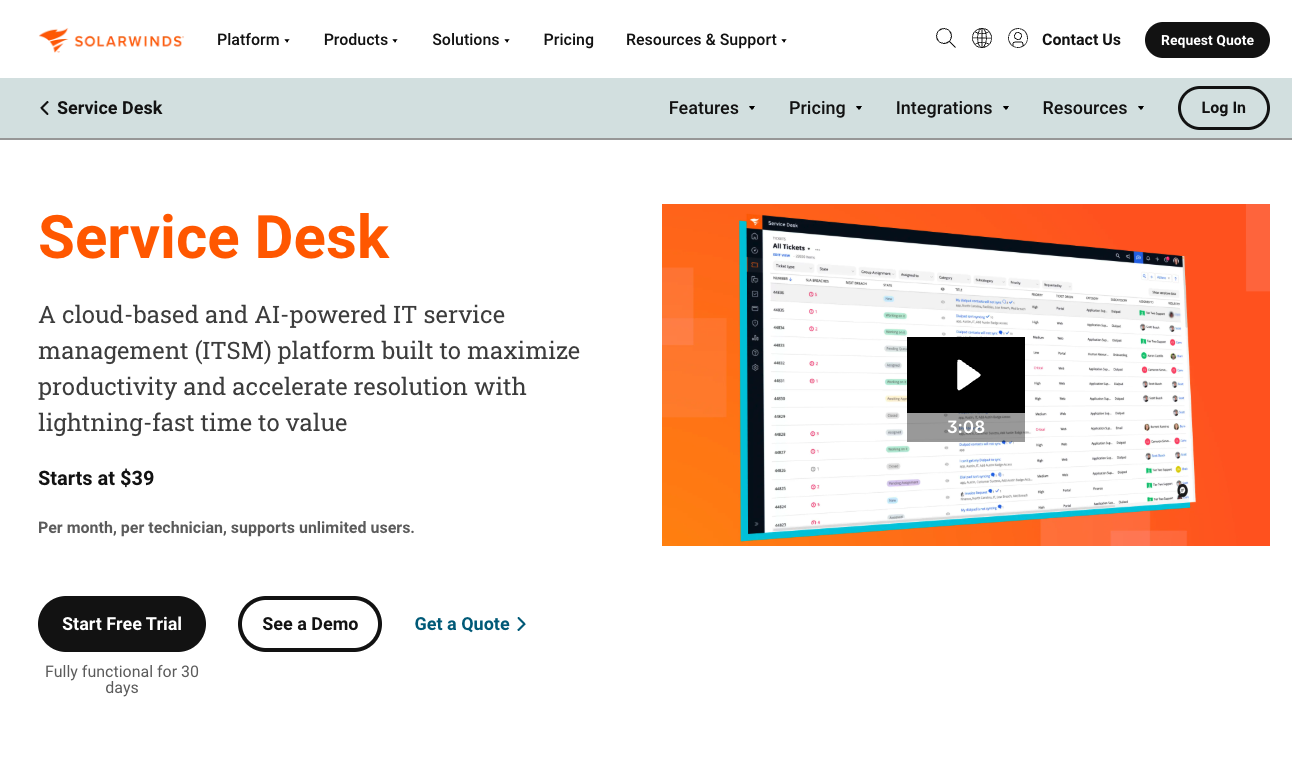Open the globe language selector

pos(982,38)
